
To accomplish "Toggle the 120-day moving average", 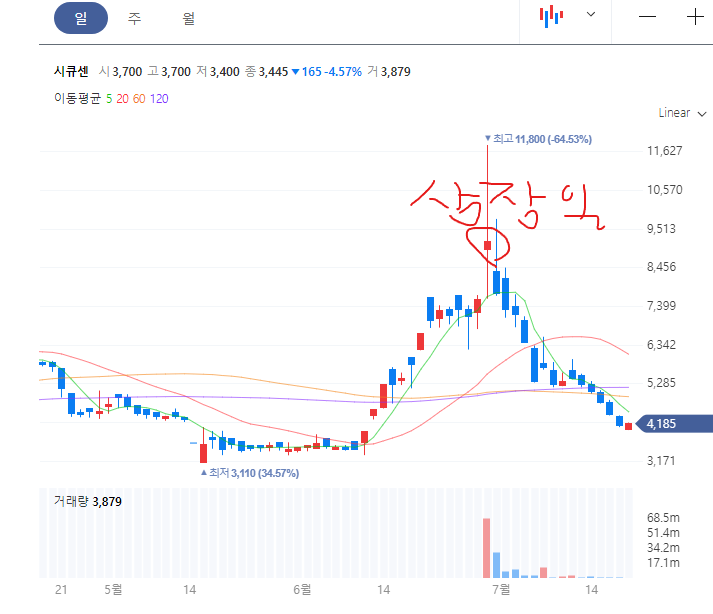I will (159, 99).
